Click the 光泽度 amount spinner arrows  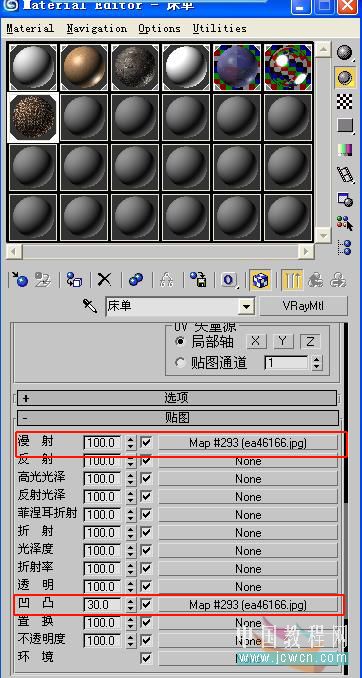(131, 550)
